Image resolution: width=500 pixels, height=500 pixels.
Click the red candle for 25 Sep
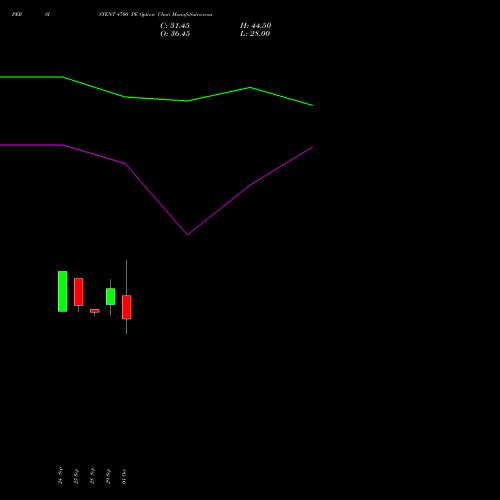(79, 292)
